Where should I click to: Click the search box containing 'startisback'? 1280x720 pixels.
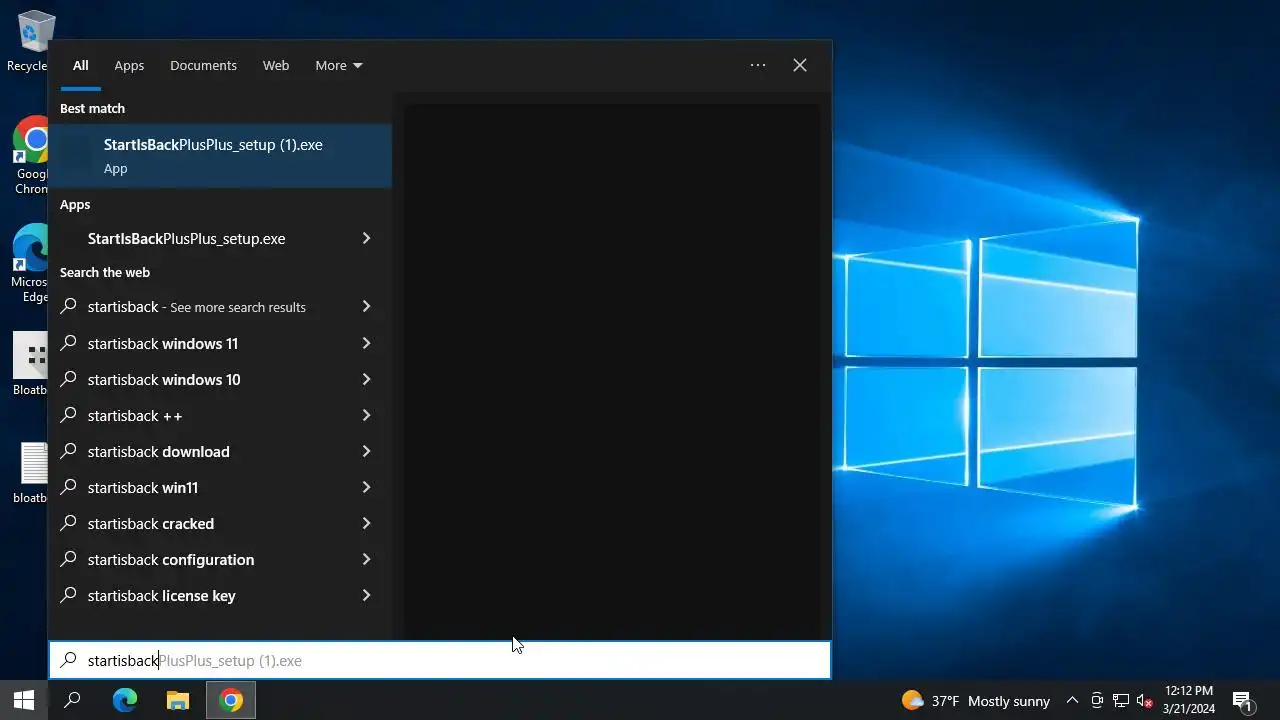coord(440,660)
